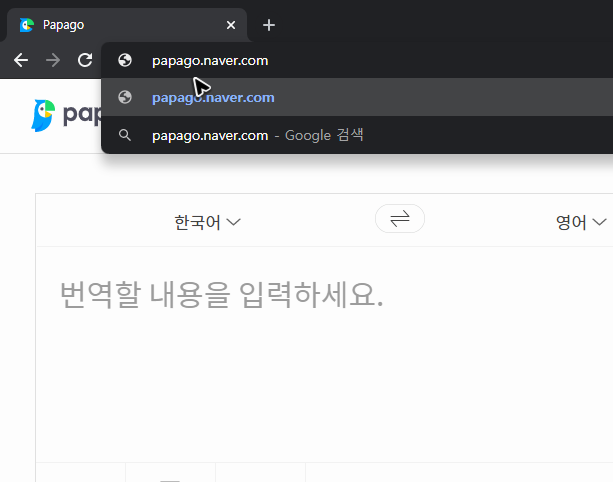Open the 한국어 source language dropdown
613x482 pixels.
[207, 222]
